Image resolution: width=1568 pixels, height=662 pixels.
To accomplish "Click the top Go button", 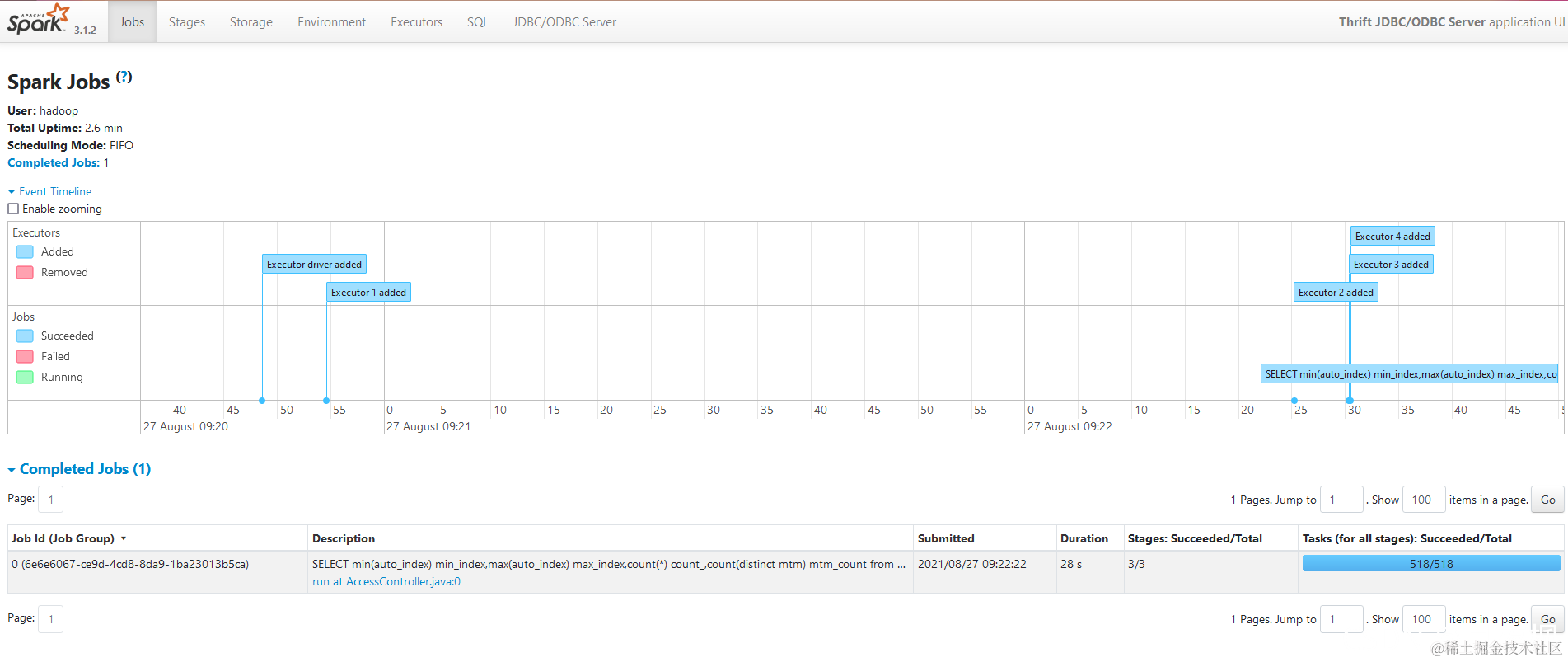I will coord(1547,500).
